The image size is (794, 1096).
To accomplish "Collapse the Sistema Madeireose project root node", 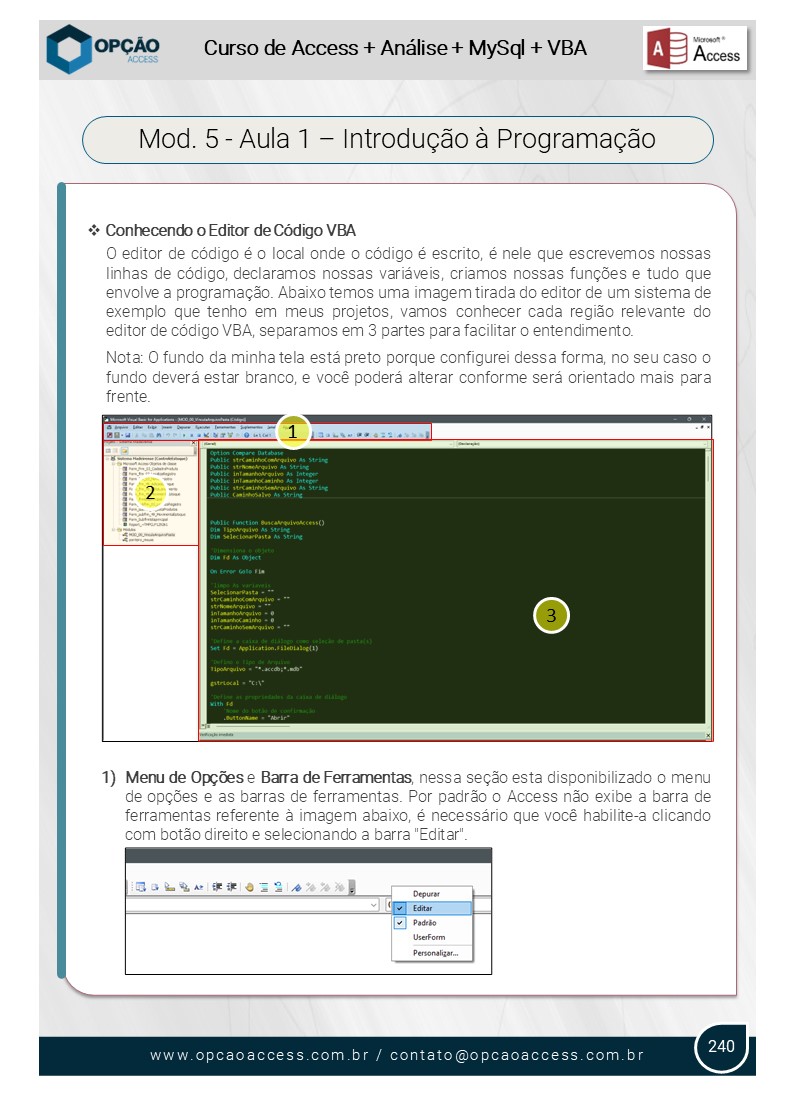I will tap(108, 459).
